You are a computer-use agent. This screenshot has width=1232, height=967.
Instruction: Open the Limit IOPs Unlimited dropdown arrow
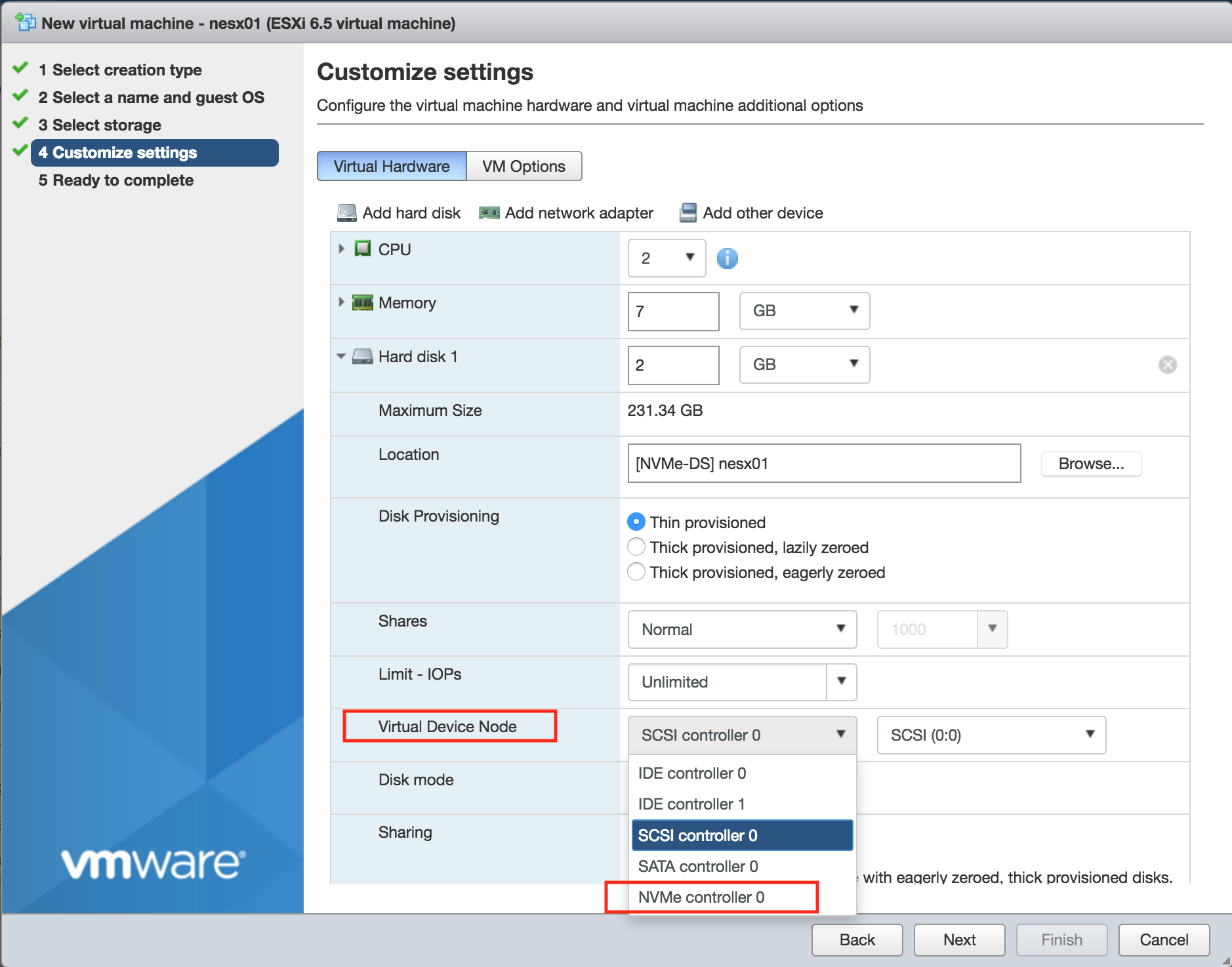click(841, 682)
